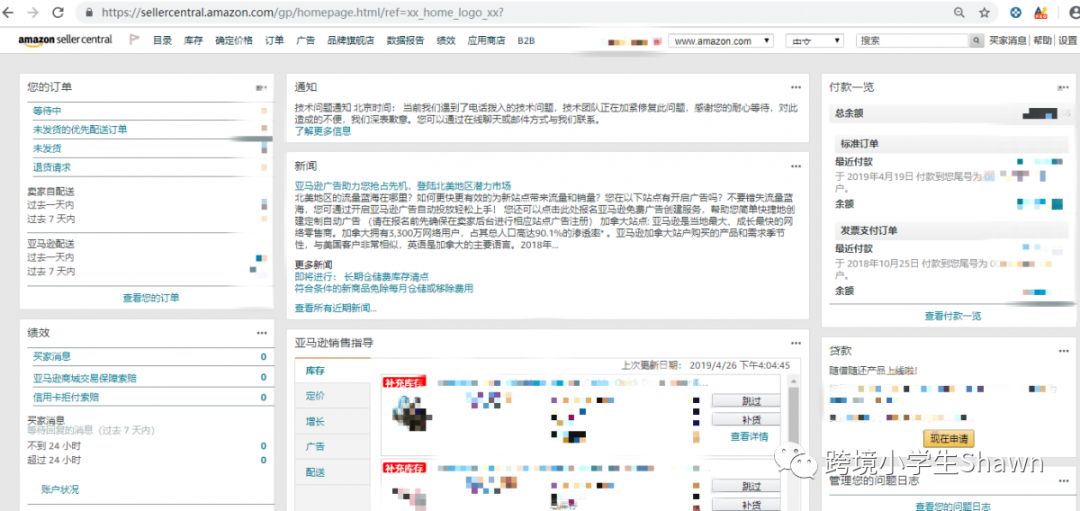Click the 跳过 button above the 查看详情 link

point(746,400)
